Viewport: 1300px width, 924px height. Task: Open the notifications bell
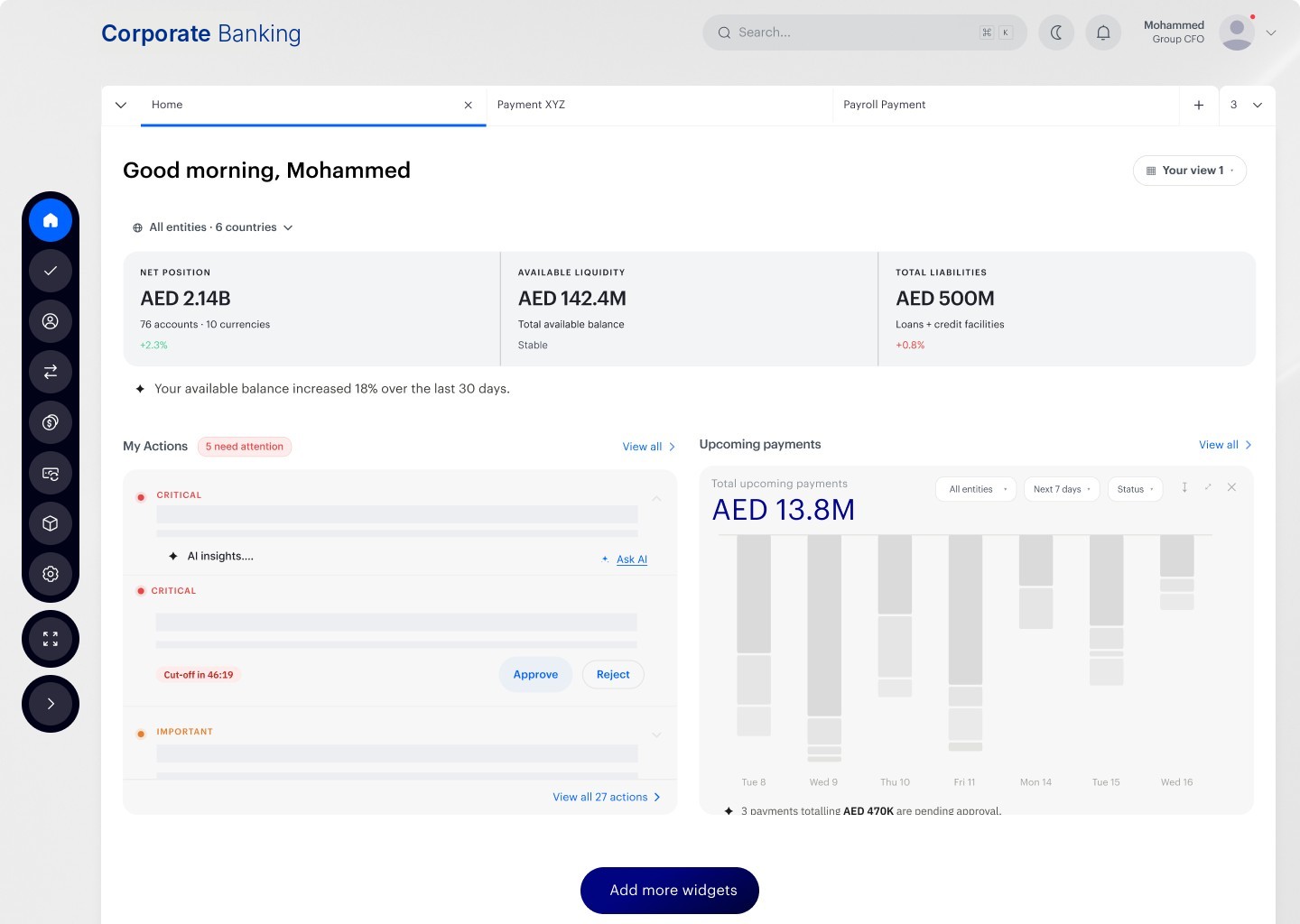point(1103,32)
